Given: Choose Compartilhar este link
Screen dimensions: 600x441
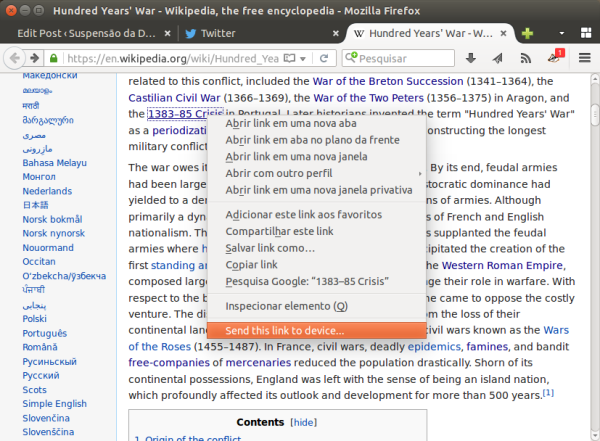Looking at the screenshot, I should pos(317,231).
